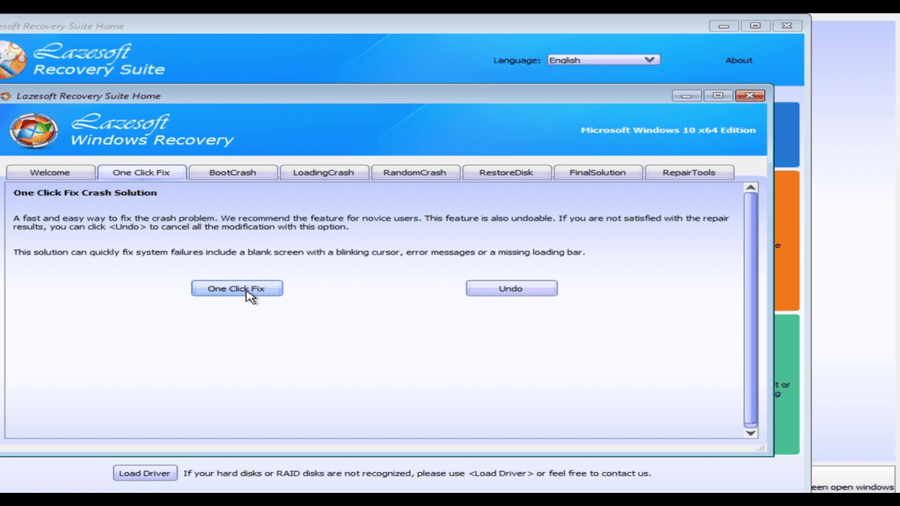The width and height of the screenshot is (900, 506).
Task: Go to the LoadingCrash tab
Action: point(324,172)
